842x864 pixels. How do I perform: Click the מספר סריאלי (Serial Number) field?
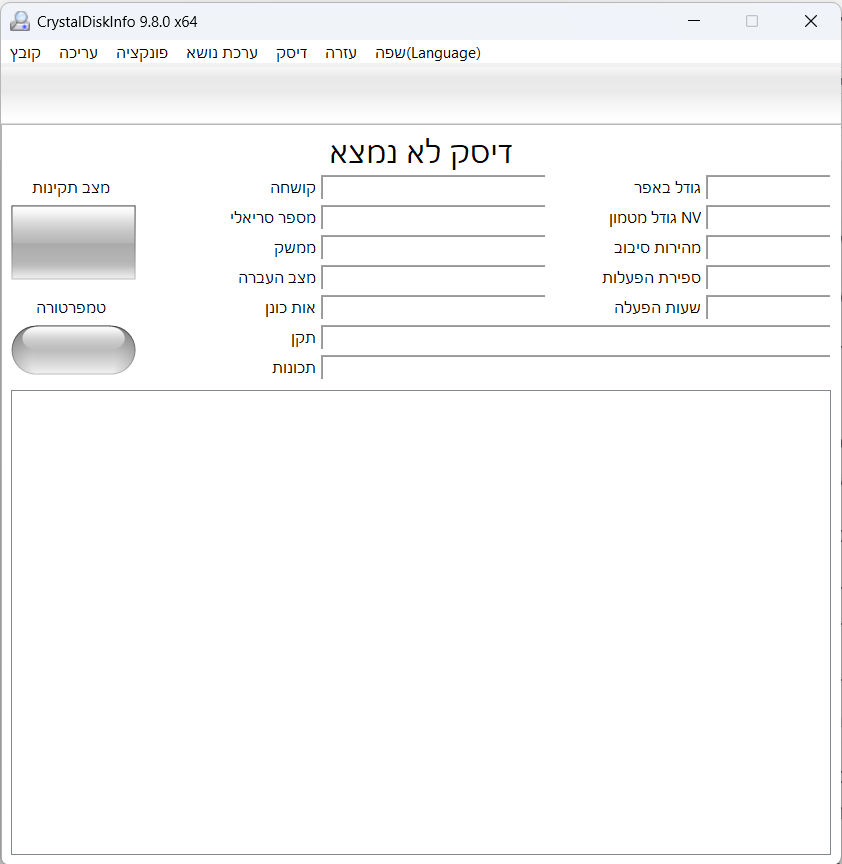coord(432,218)
